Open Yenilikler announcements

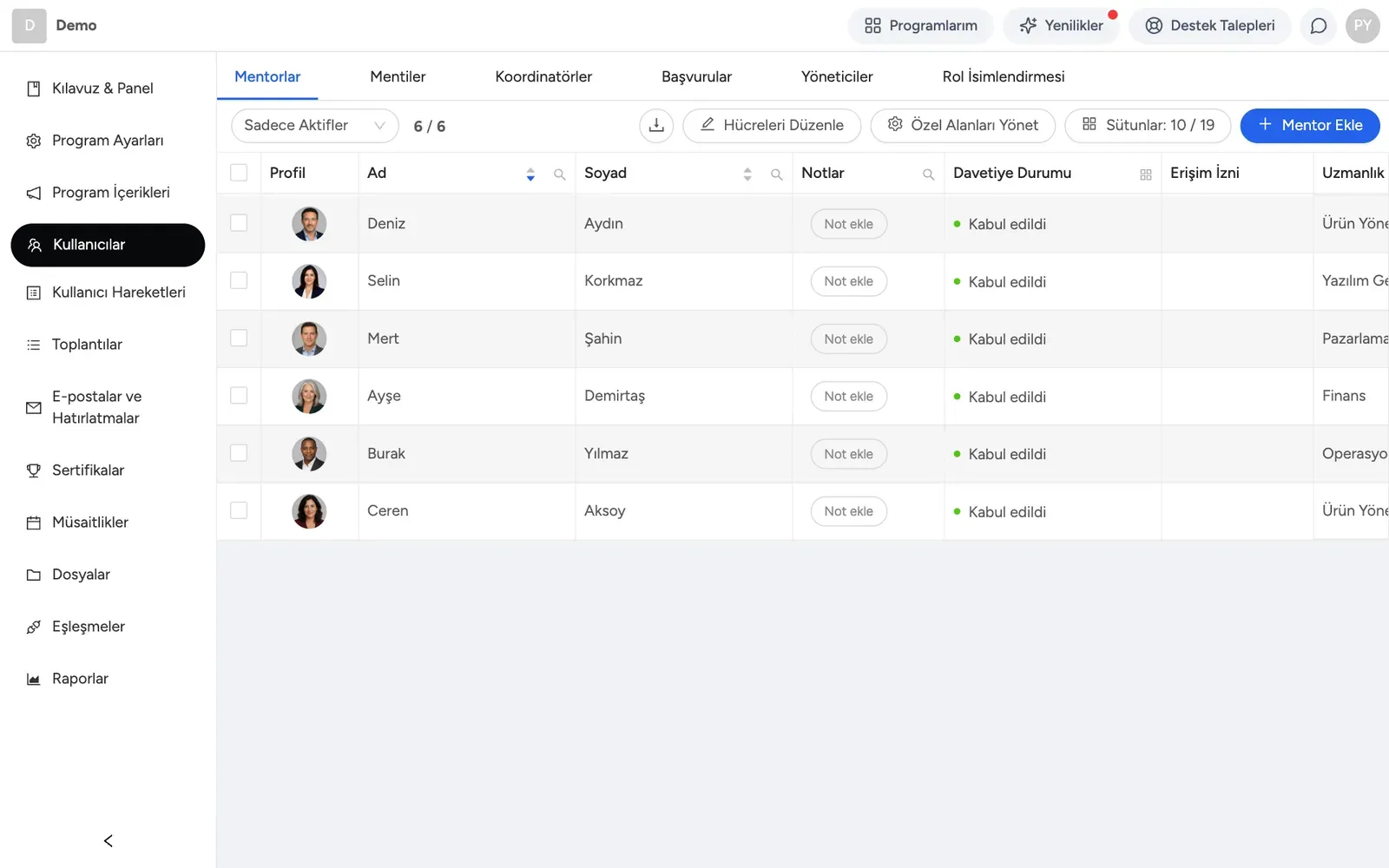click(1062, 26)
